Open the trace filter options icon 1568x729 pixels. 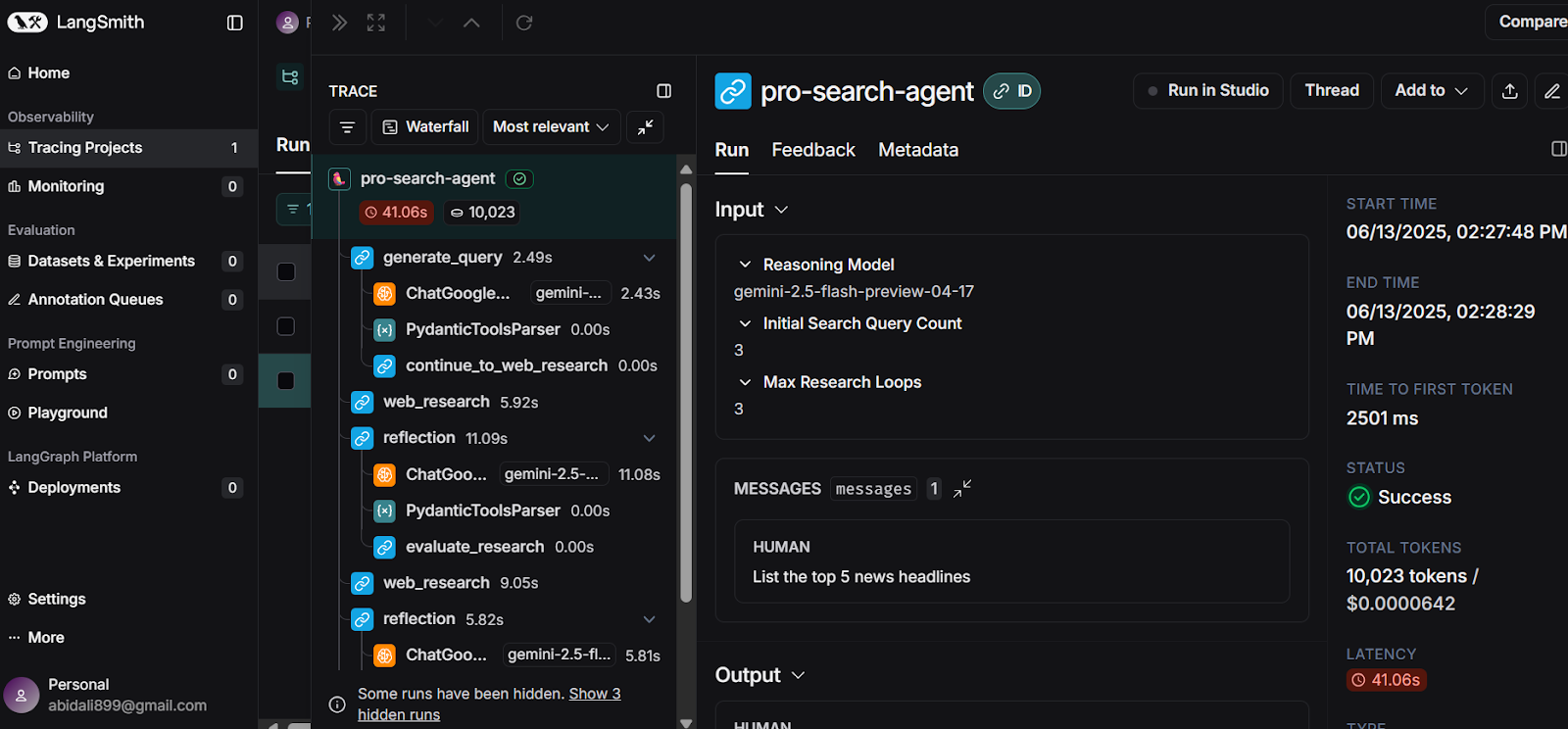pos(347,127)
